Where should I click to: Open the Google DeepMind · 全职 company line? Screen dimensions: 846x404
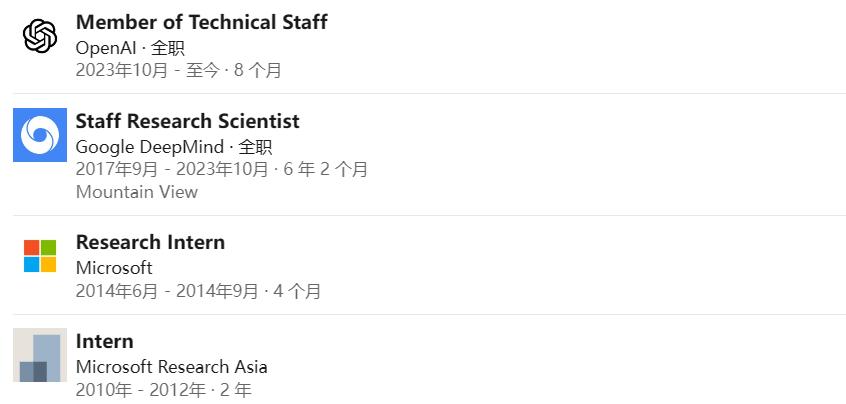174,147
